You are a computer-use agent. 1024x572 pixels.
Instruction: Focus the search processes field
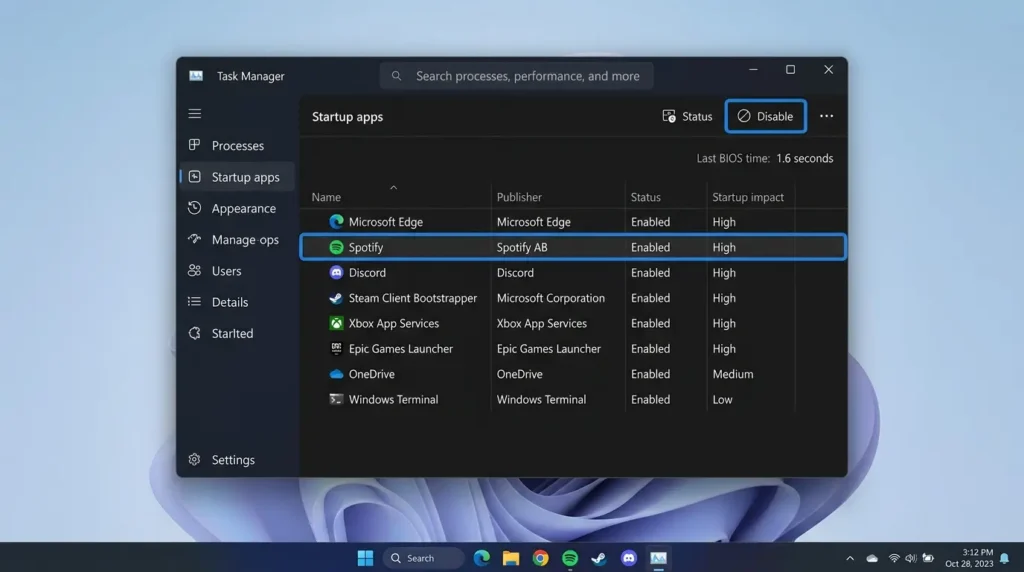click(517, 76)
